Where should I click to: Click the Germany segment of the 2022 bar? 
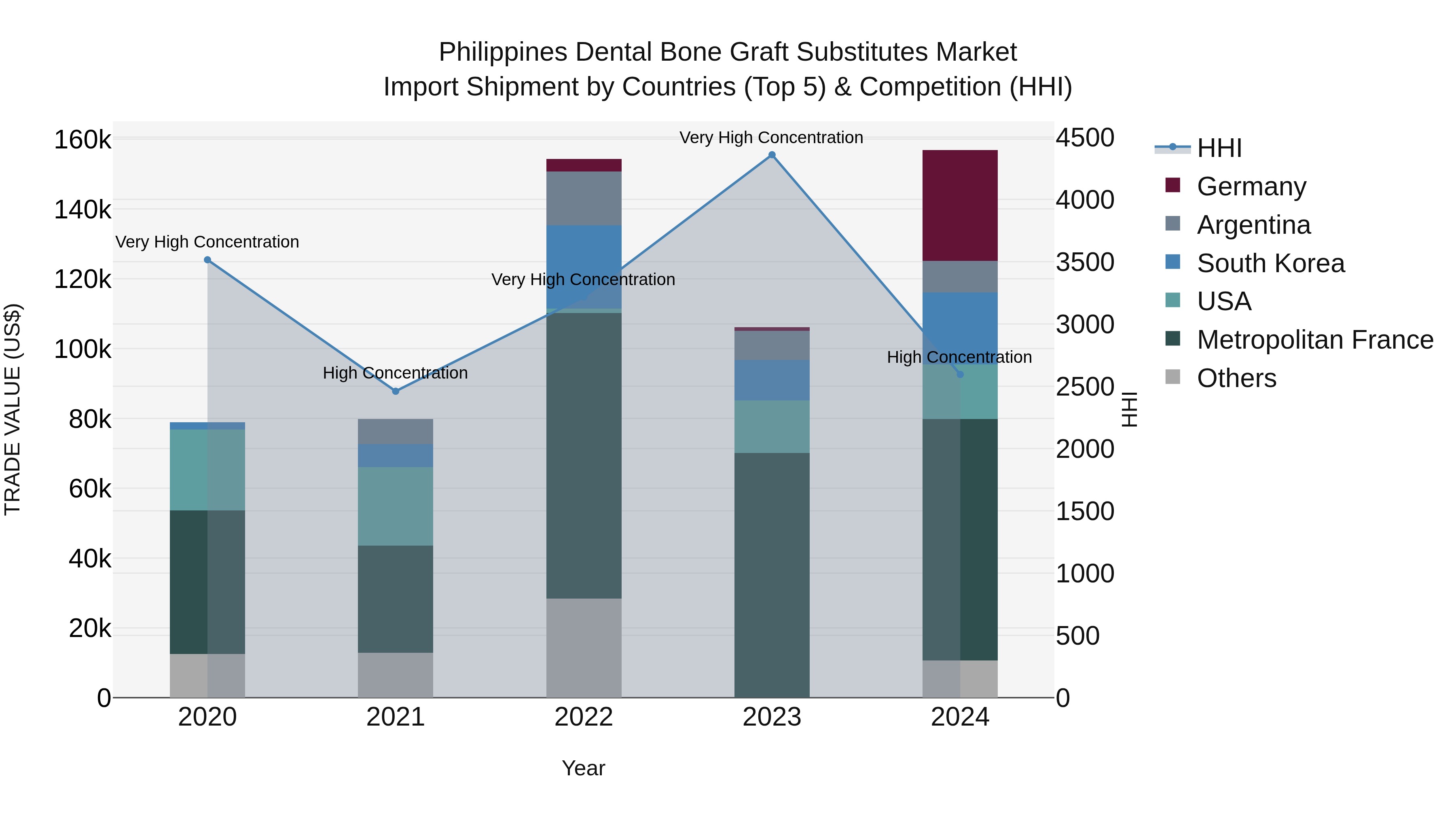(584, 165)
